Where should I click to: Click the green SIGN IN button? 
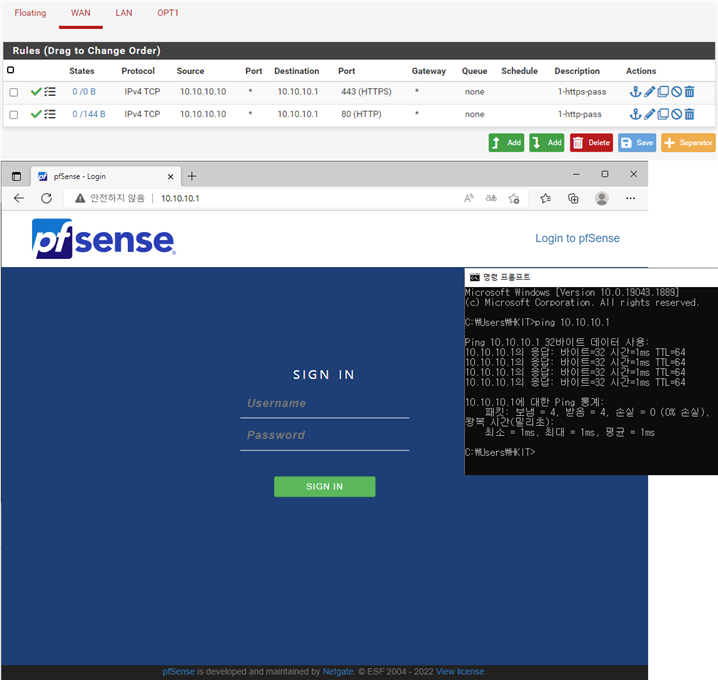(325, 486)
